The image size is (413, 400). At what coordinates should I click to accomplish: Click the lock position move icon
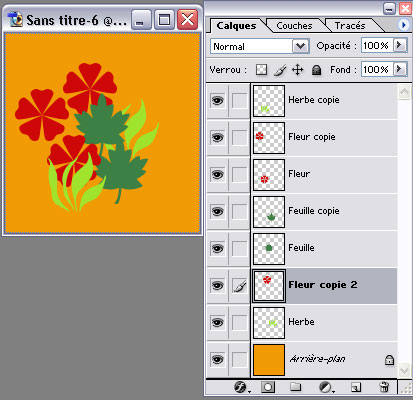coord(297,70)
